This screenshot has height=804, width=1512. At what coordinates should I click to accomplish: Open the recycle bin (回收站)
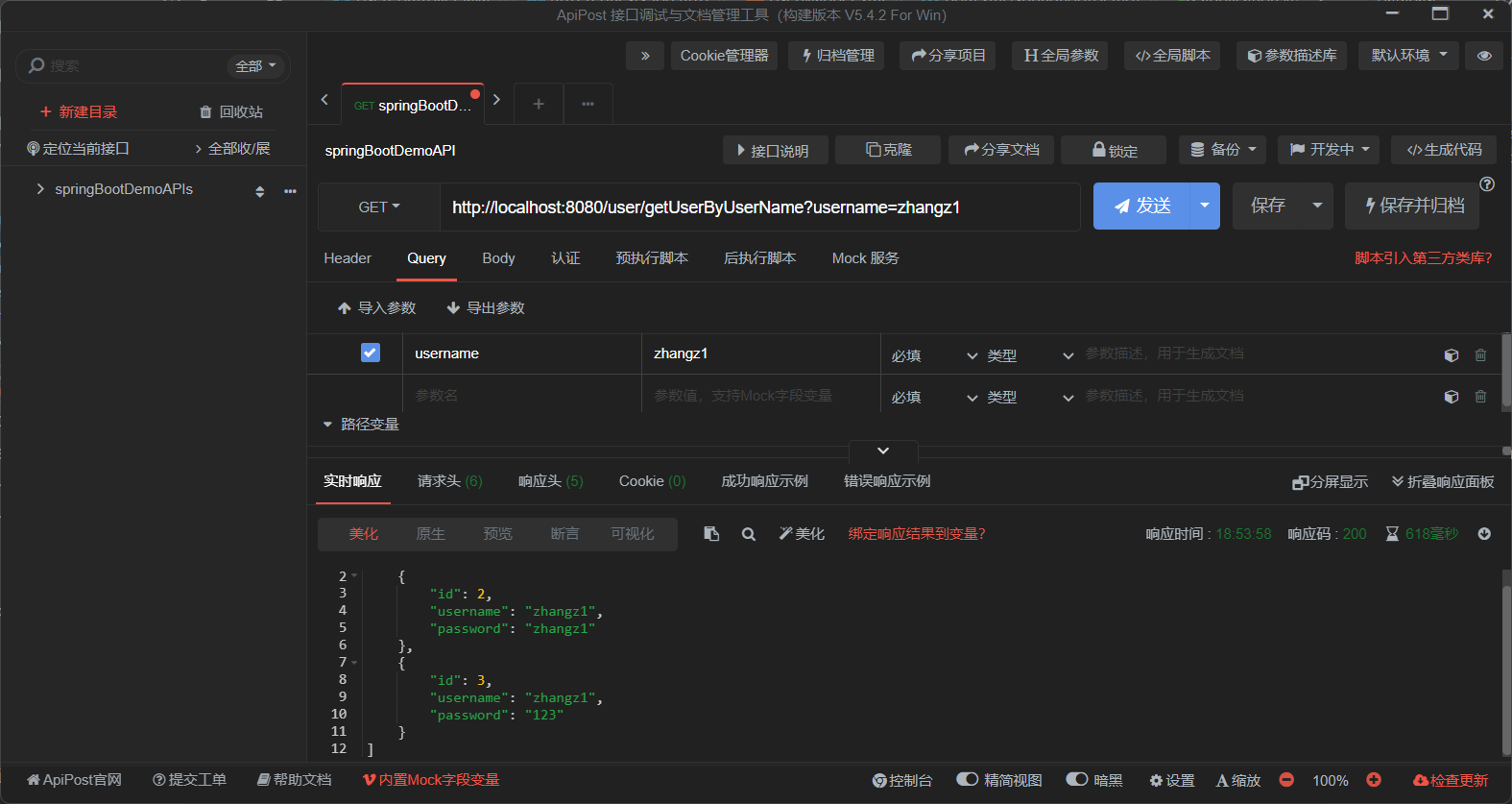pos(231,112)
